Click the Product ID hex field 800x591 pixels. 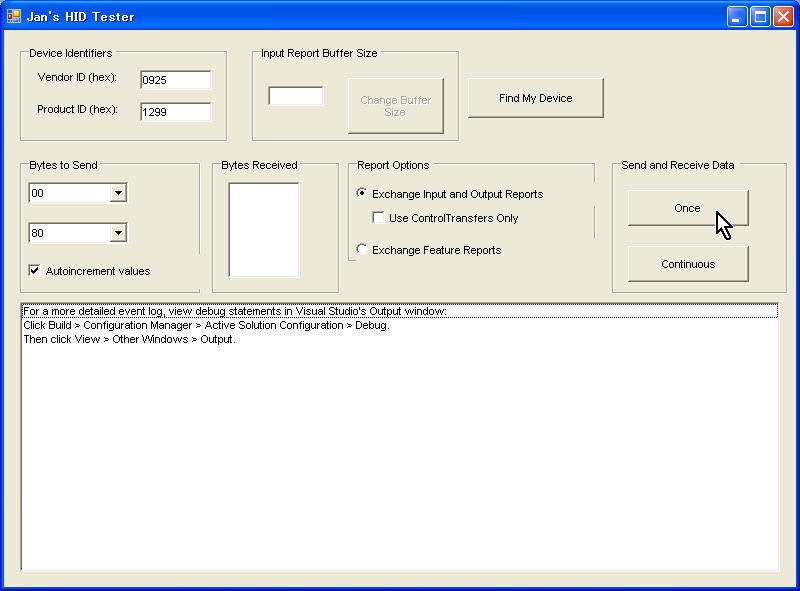(176, 112)
